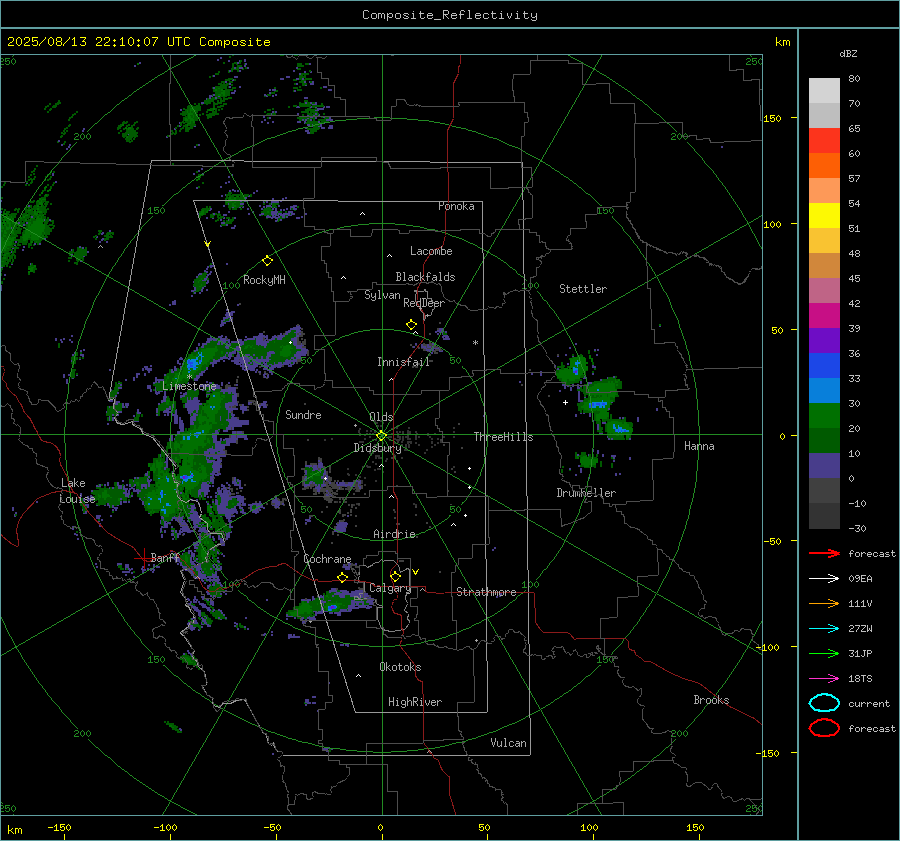Viewport: 900px width, 841px height.
Task: Click the Didsbury town label
Action: pos(377,448)
